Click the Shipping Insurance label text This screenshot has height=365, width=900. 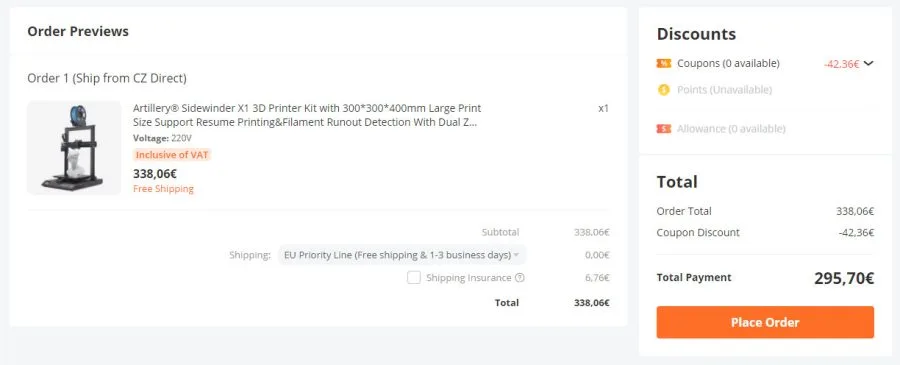pyautogui.click(x=468, y=278)
